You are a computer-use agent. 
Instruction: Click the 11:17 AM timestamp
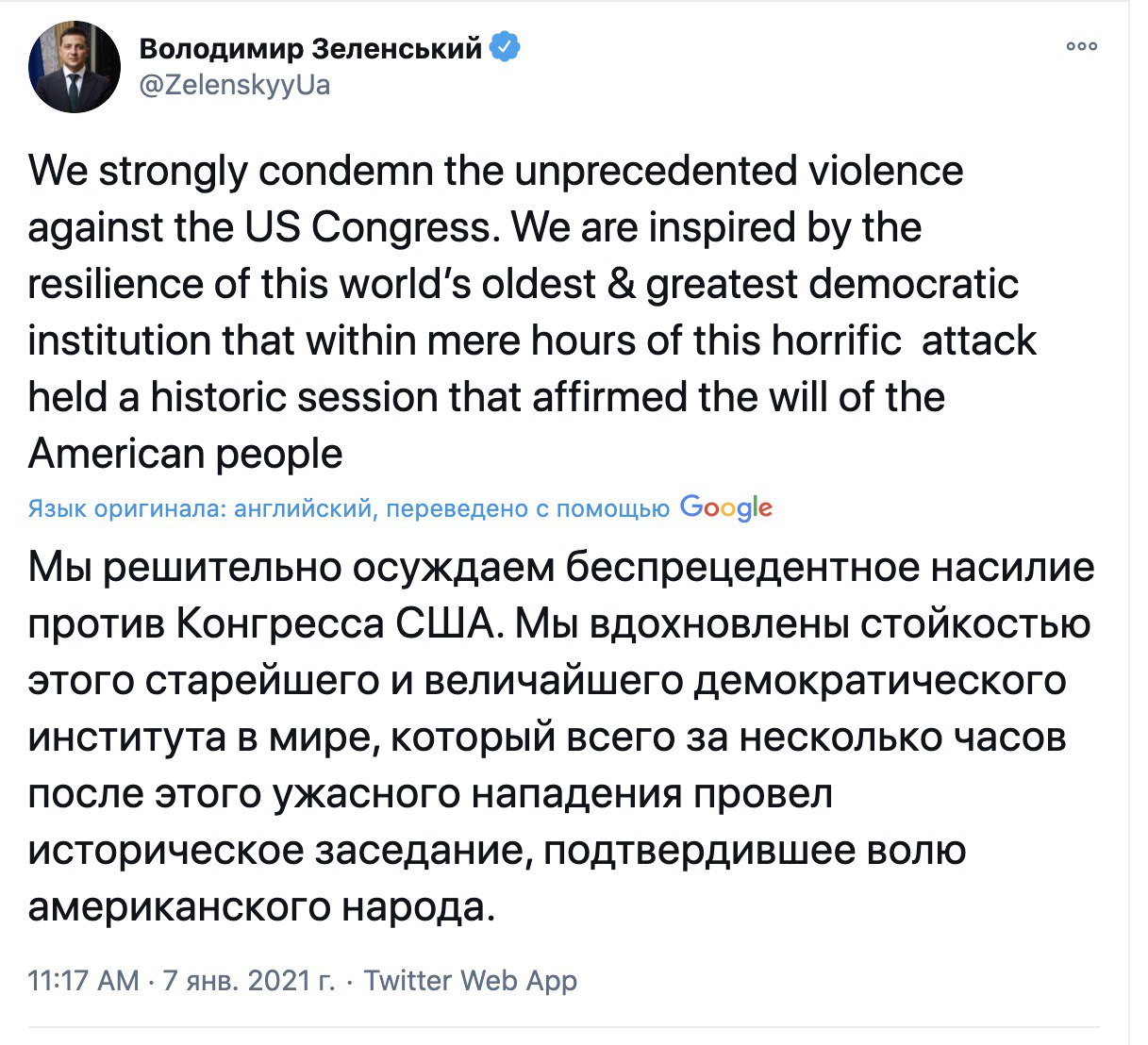pyautogui.click(x=83, y=981)
